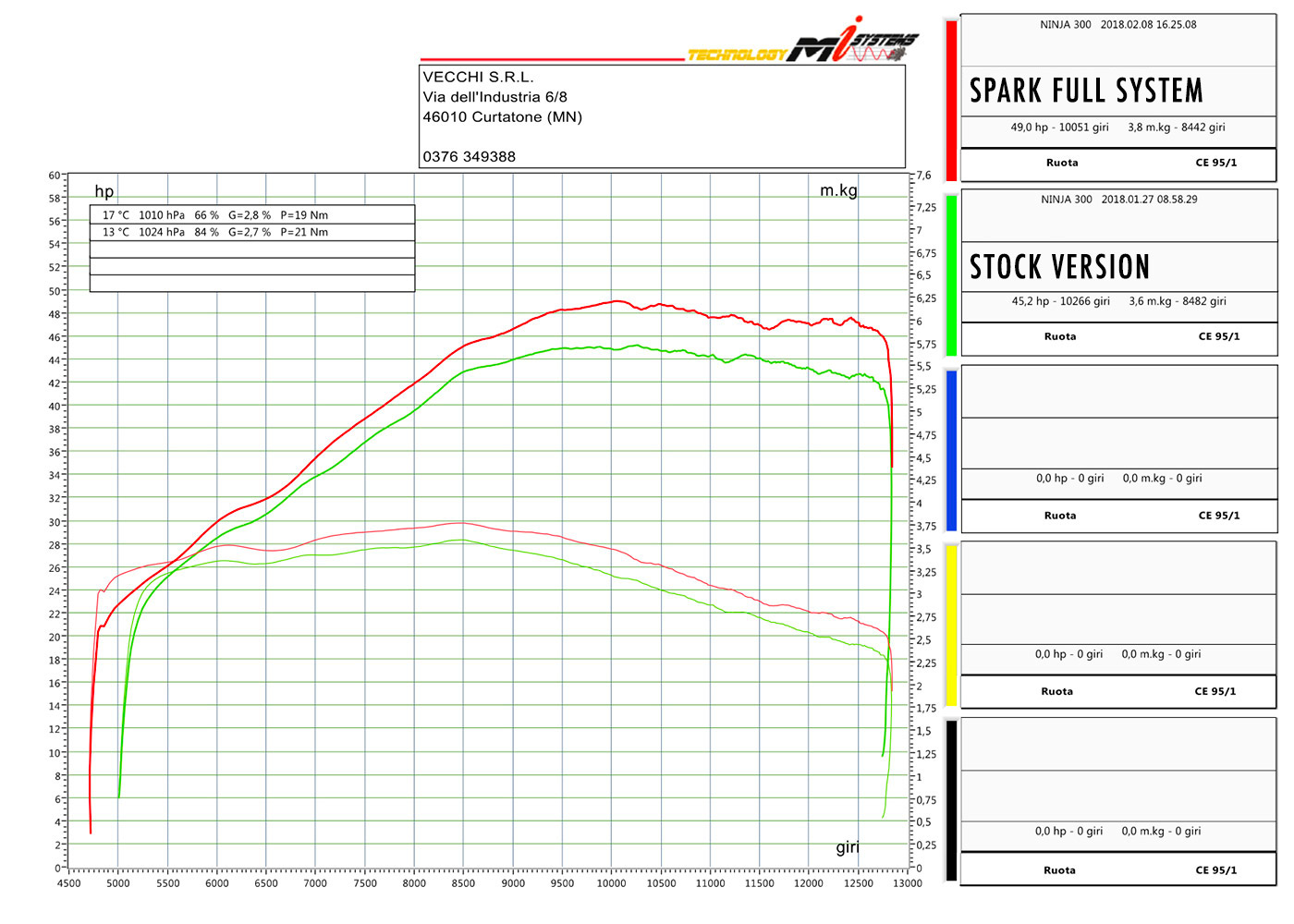This screenshot has width=1294, height=924.
Task: Click the hp axis label
Action: 104,191
